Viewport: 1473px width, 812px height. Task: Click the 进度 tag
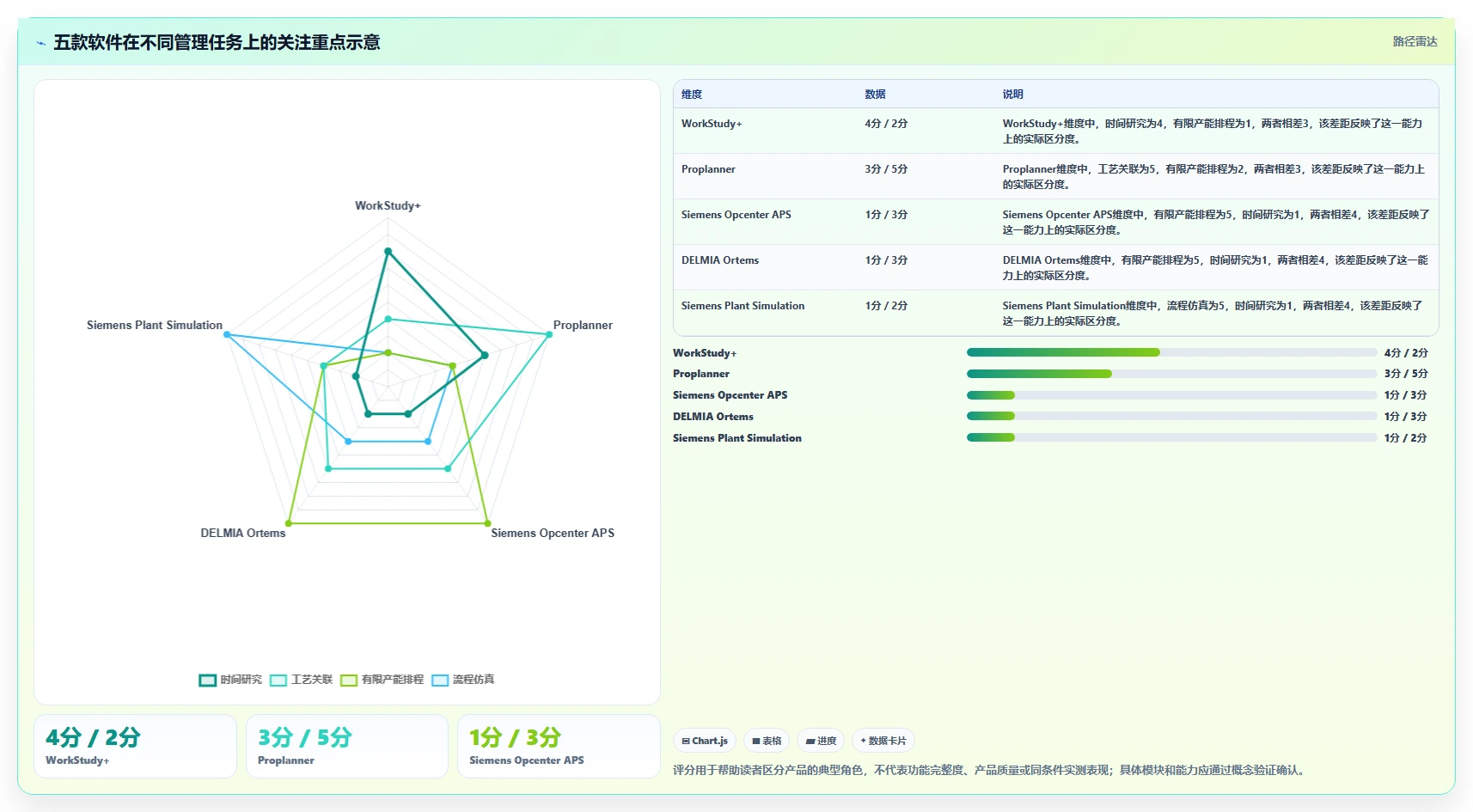[x=821, y=741]
